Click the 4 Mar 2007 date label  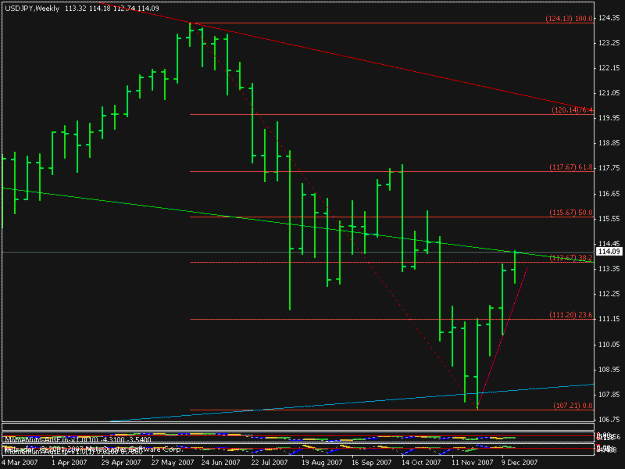(x=19, y=463)
